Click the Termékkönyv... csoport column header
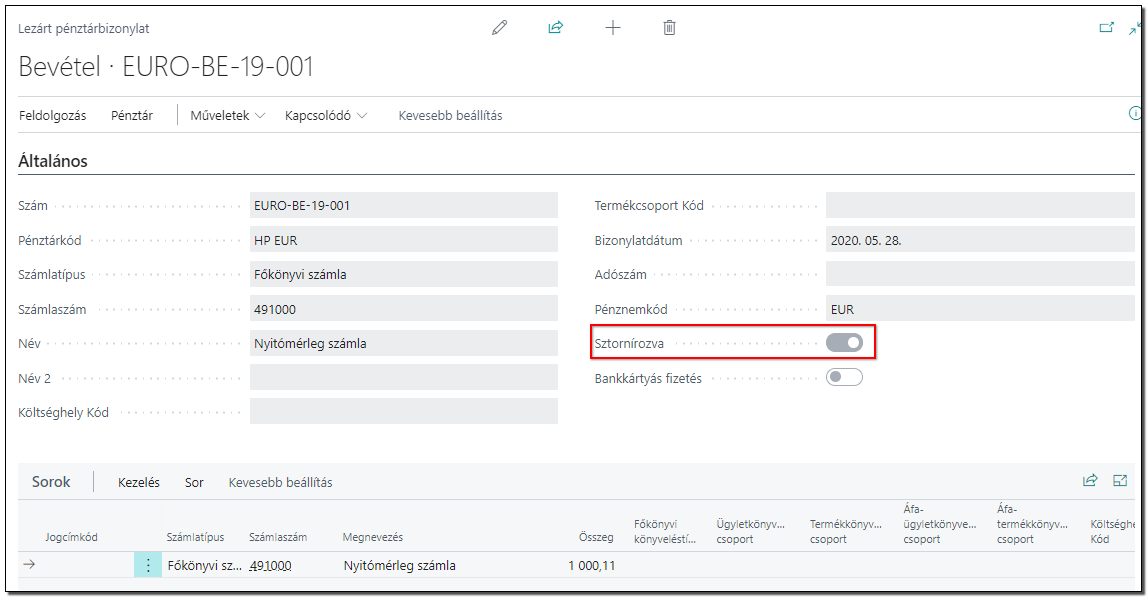This screenshot has width=1148, height=598. 846,531
